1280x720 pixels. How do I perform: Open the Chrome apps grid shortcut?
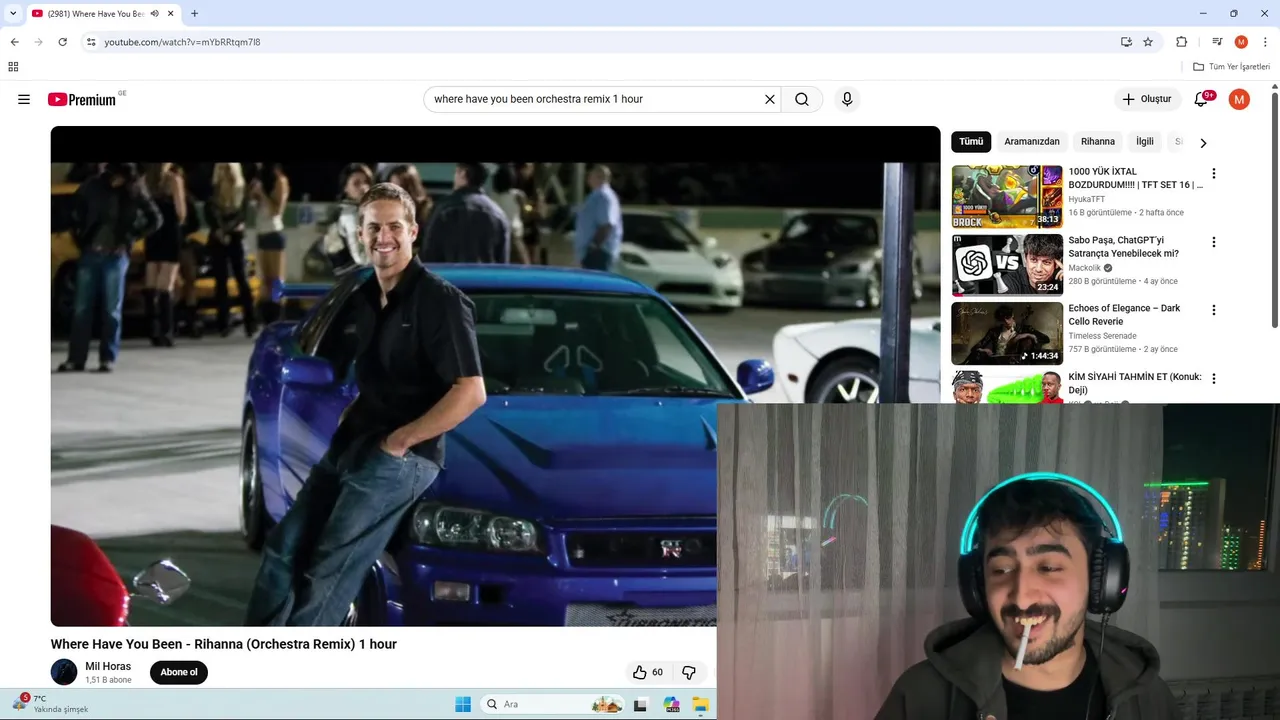coord(13,67)
